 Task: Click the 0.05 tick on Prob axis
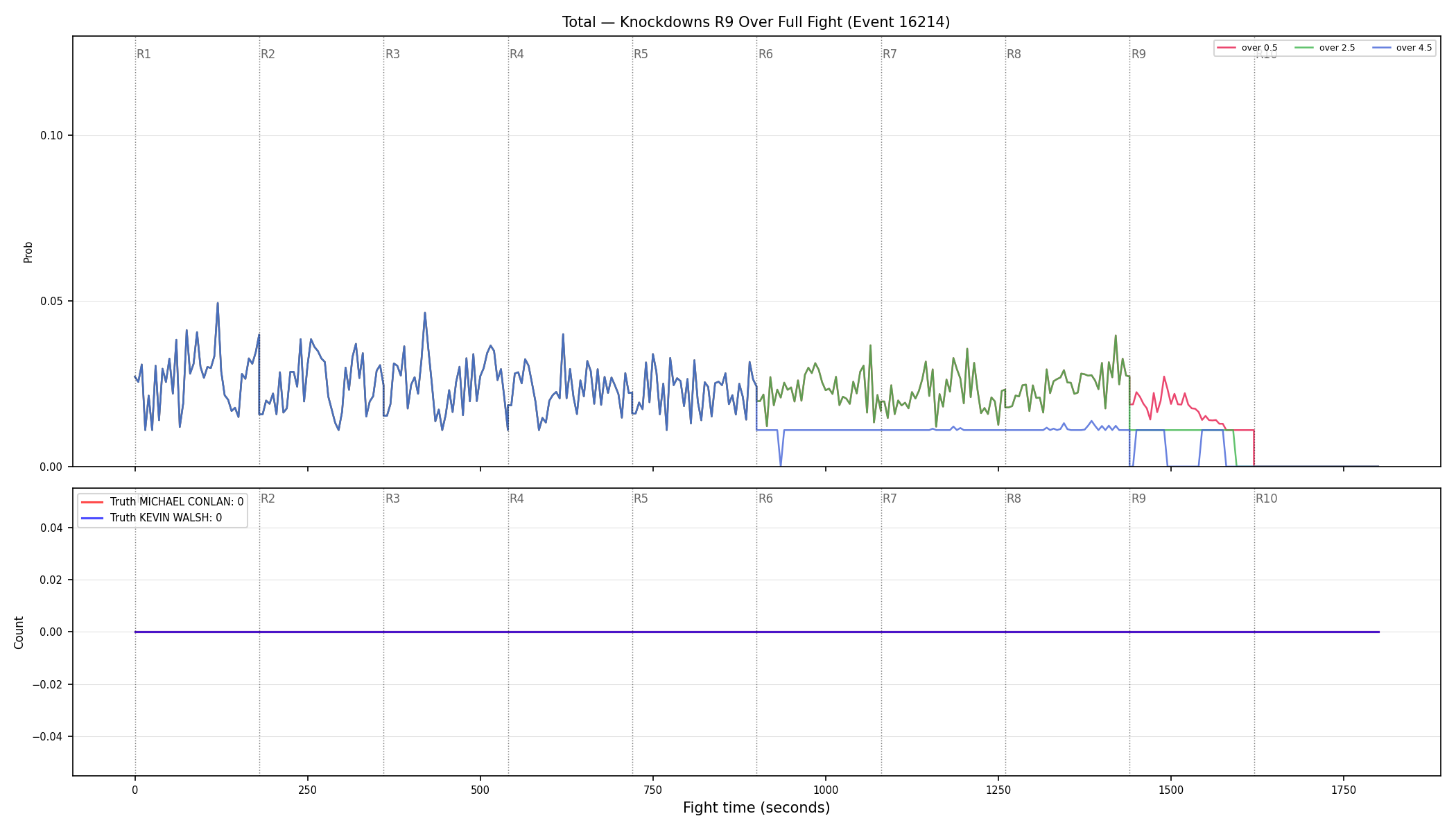tap(51, 301)
